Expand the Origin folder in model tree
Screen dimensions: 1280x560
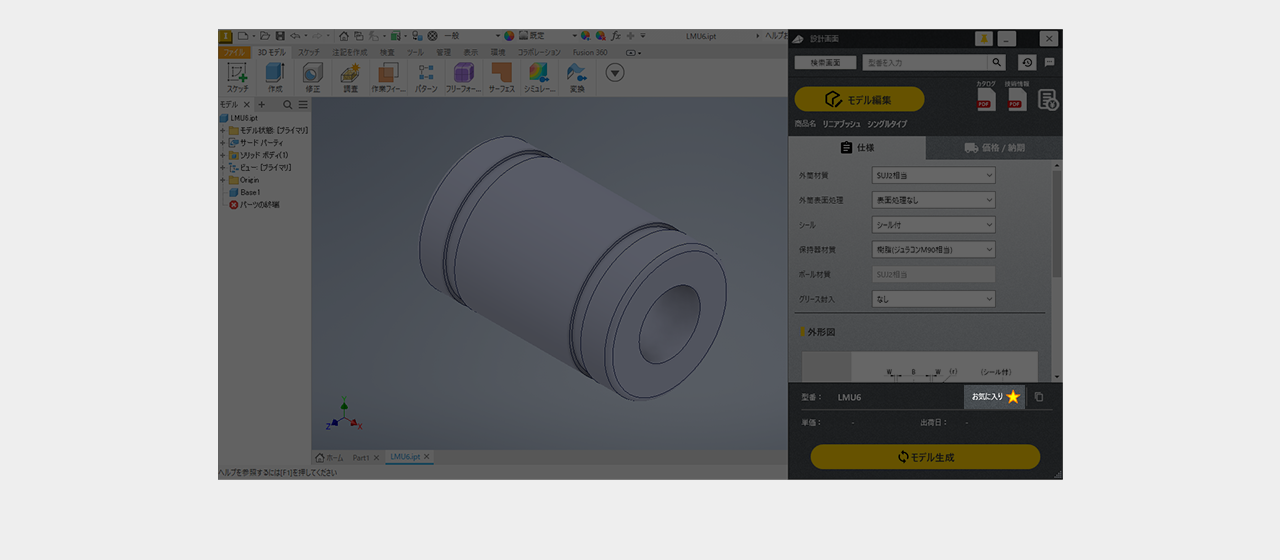pos(223,180)
